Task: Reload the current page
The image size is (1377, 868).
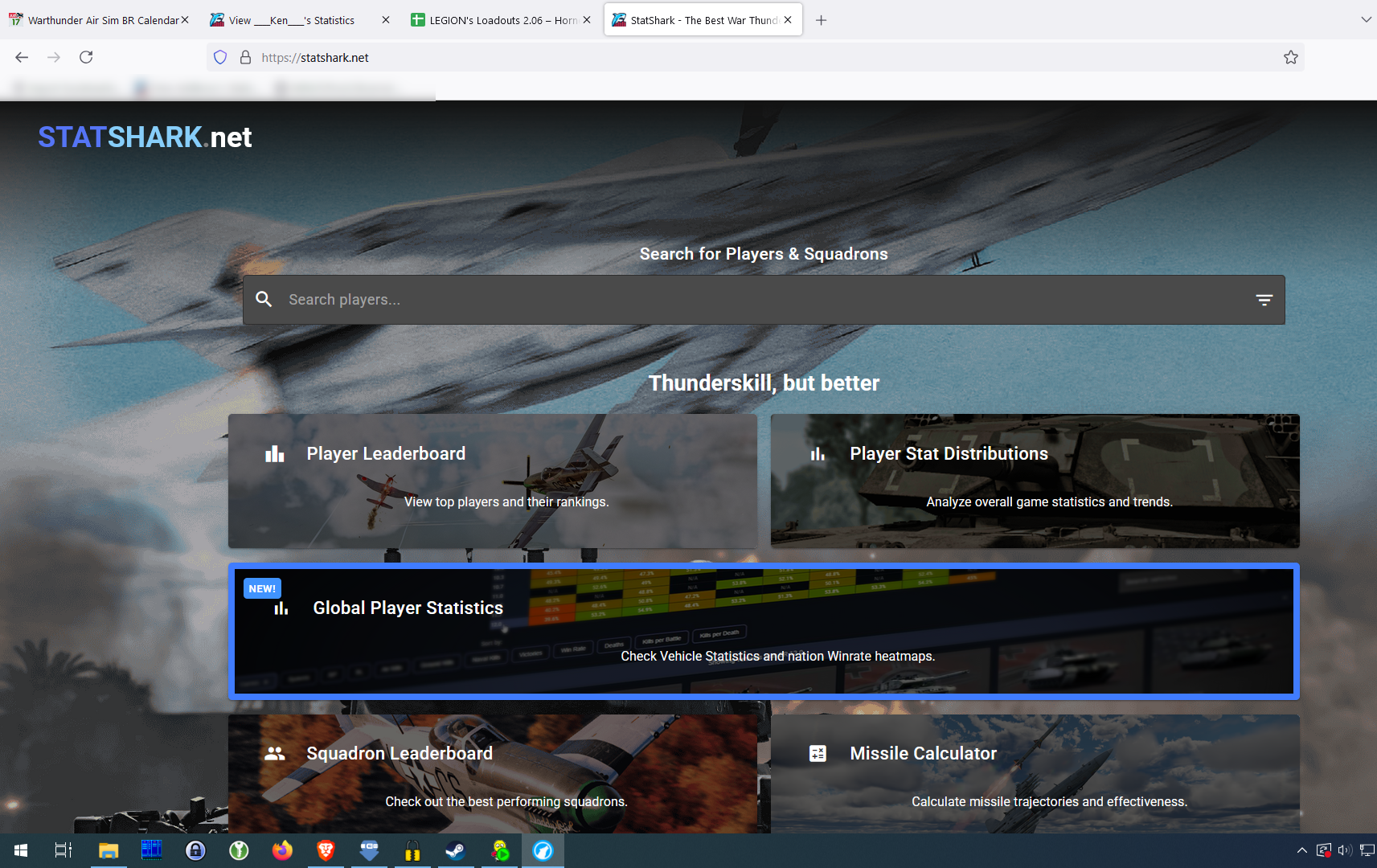Action: pyautogui.click(x=86, y=57)
